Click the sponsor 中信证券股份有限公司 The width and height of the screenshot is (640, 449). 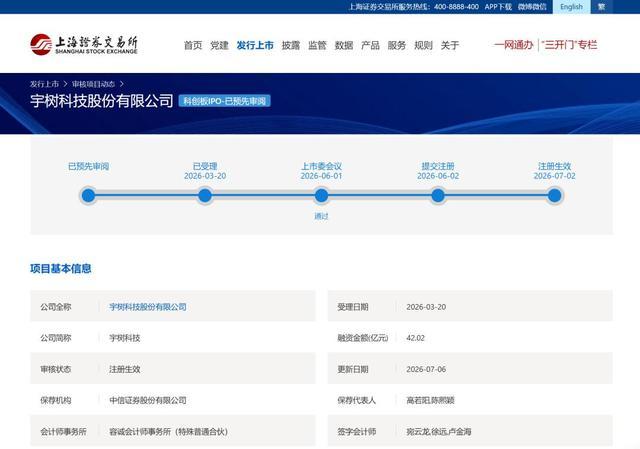[x=148, y=400]
